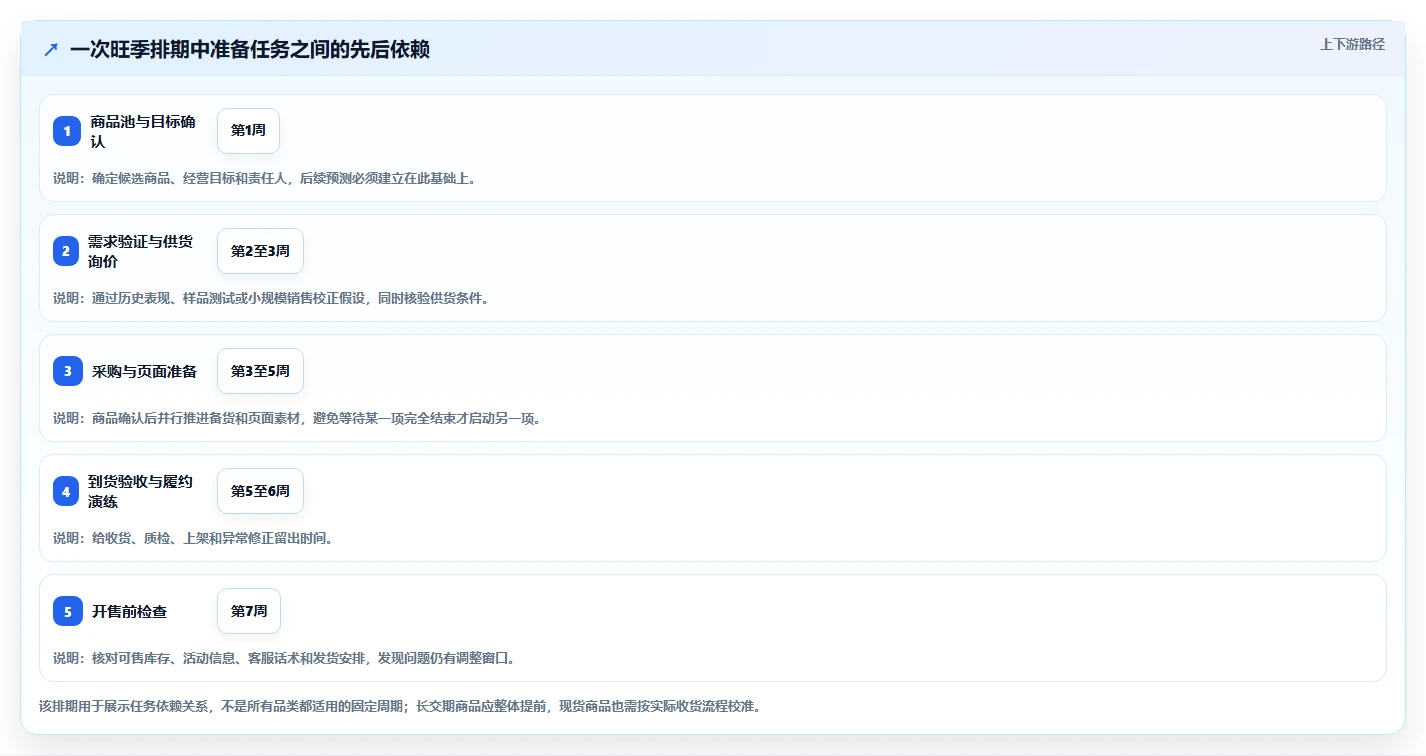Click the description starting 说明：通过历史表现
This screenshot has height=756, width=1426.
pos(271,298)
